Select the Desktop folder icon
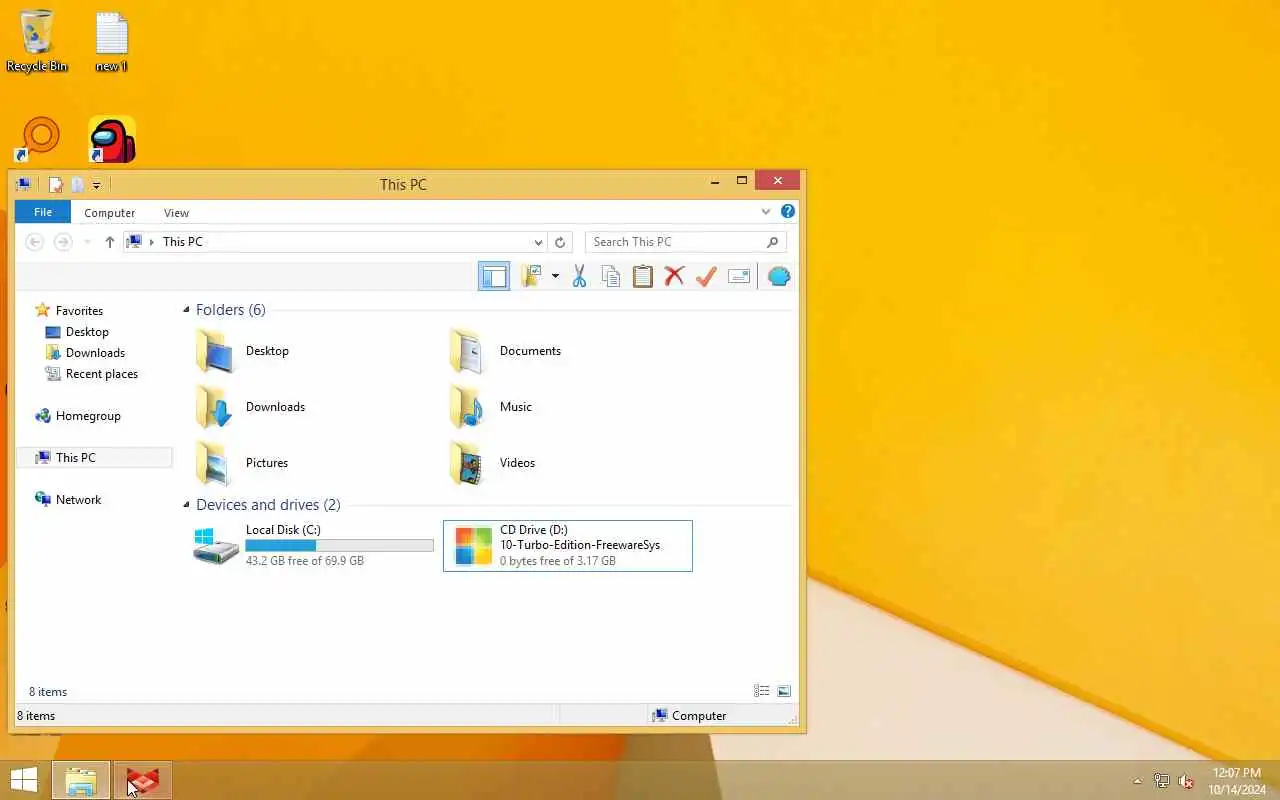The image size is (1280, 800). [x=215, y=351]
